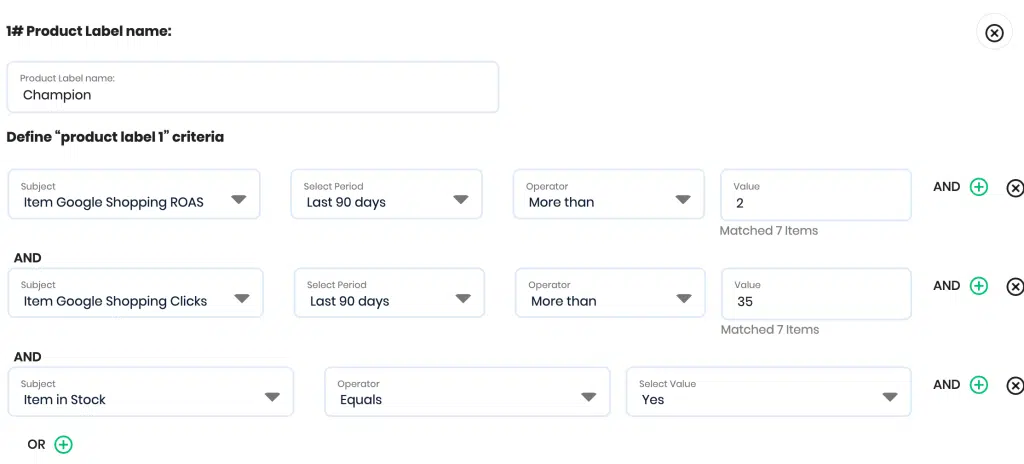Click the Value field containing 2
The image size is (1024, 464).
point(816,195)
